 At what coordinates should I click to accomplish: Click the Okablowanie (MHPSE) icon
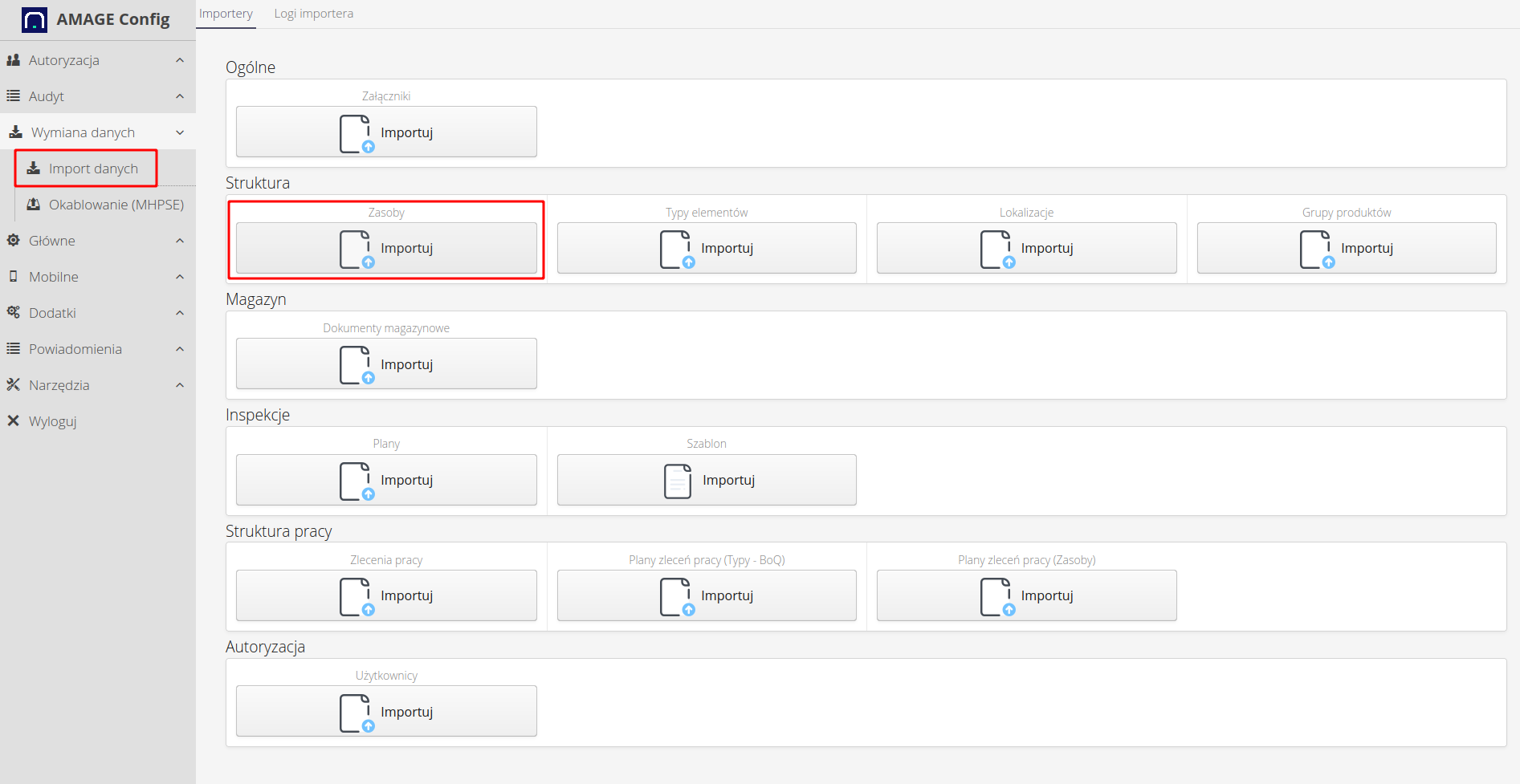pos(34,205)
